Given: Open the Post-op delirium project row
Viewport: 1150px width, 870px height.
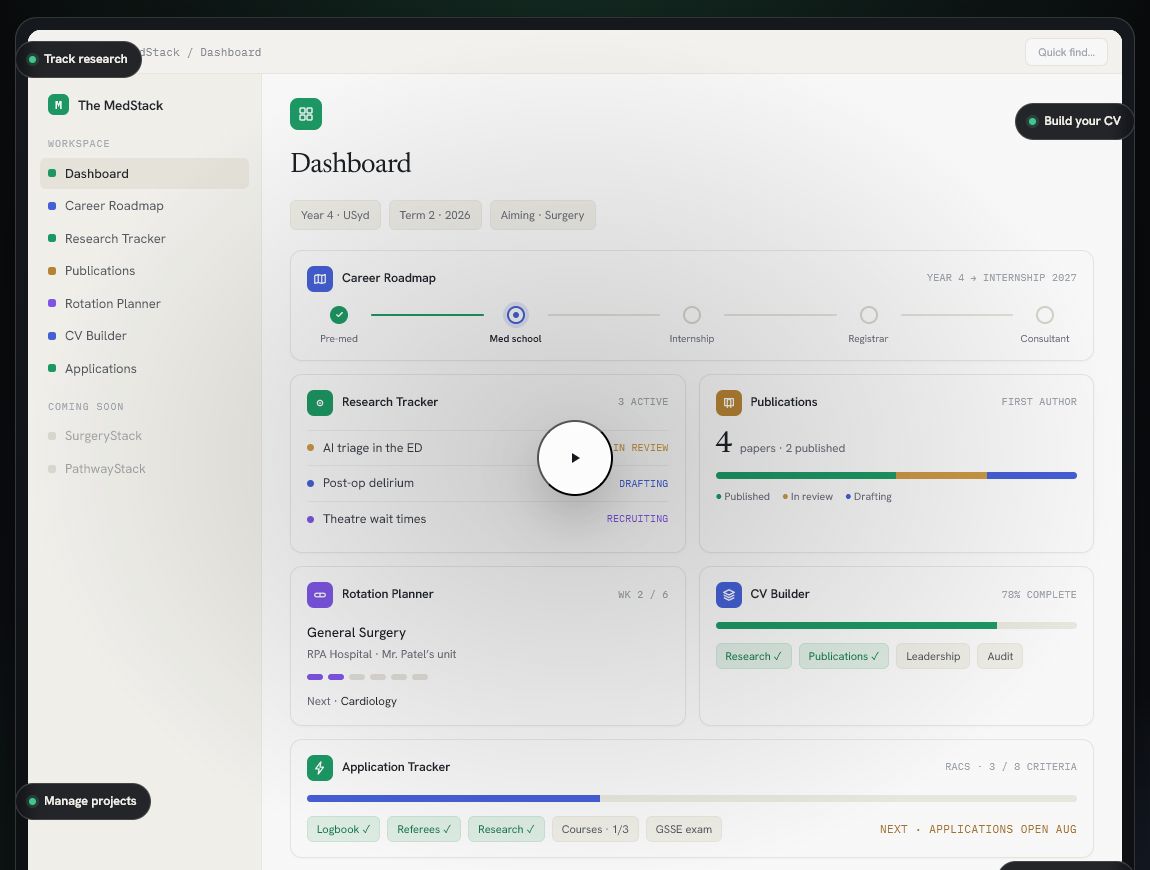Looking at the screenshot, I should click(488, 483).
